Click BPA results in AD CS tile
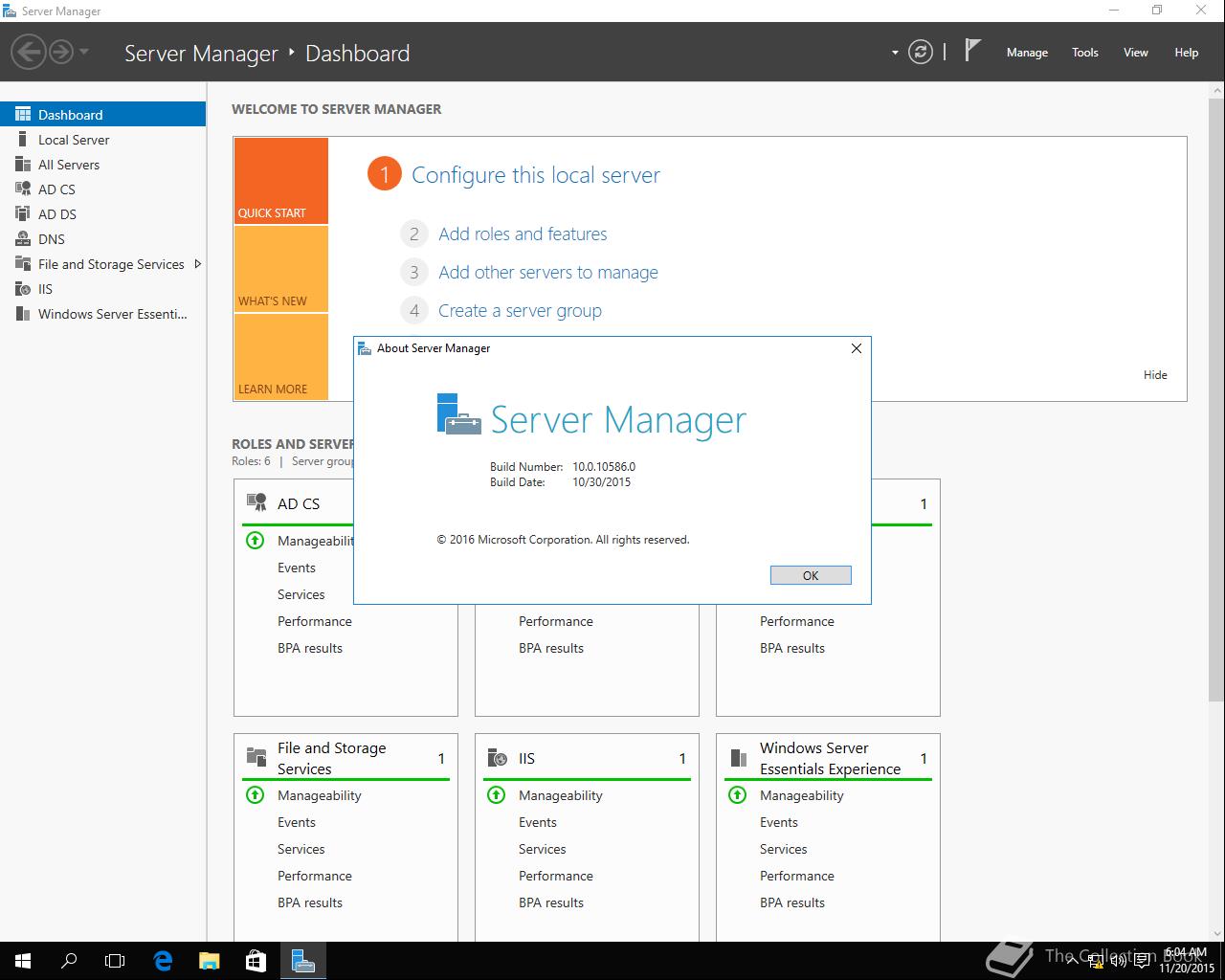Image resolution: width=1225 pixels, height=980 pixels. pyautogui.click(x=310, y=648)
